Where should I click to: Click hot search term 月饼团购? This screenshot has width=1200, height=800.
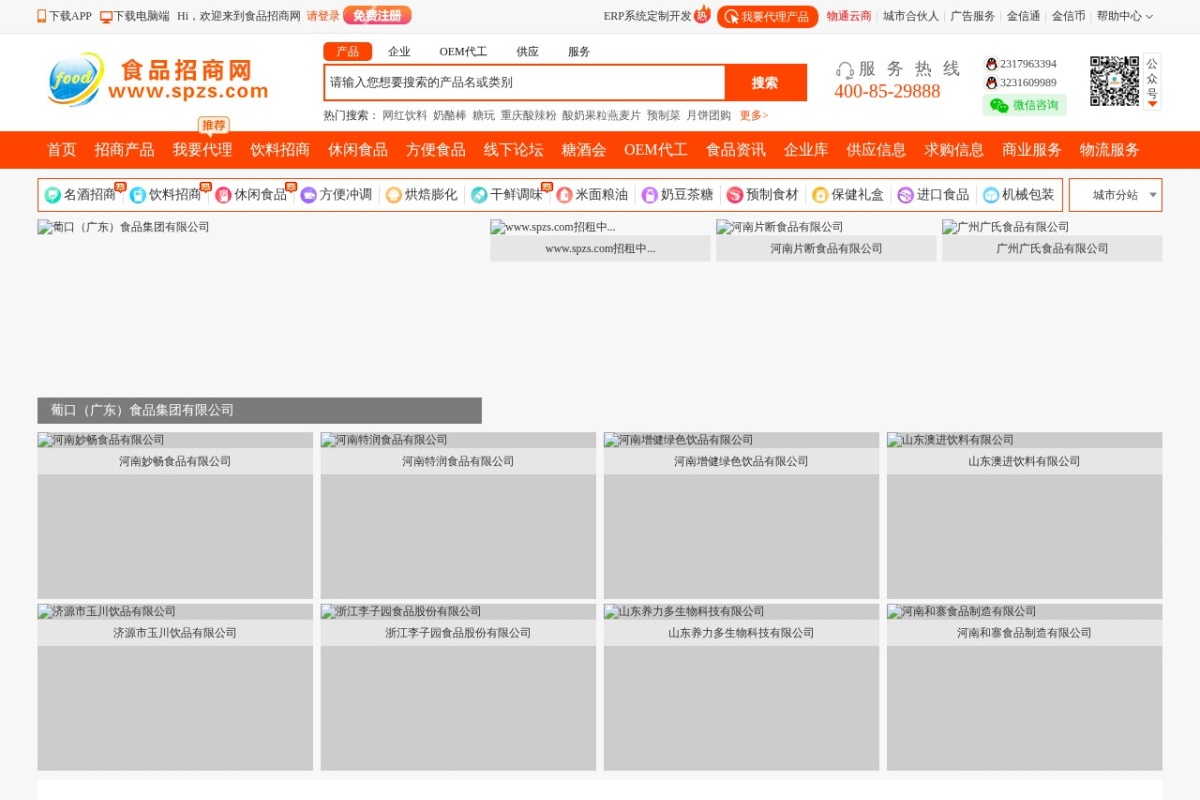click(x=709, y=116)
